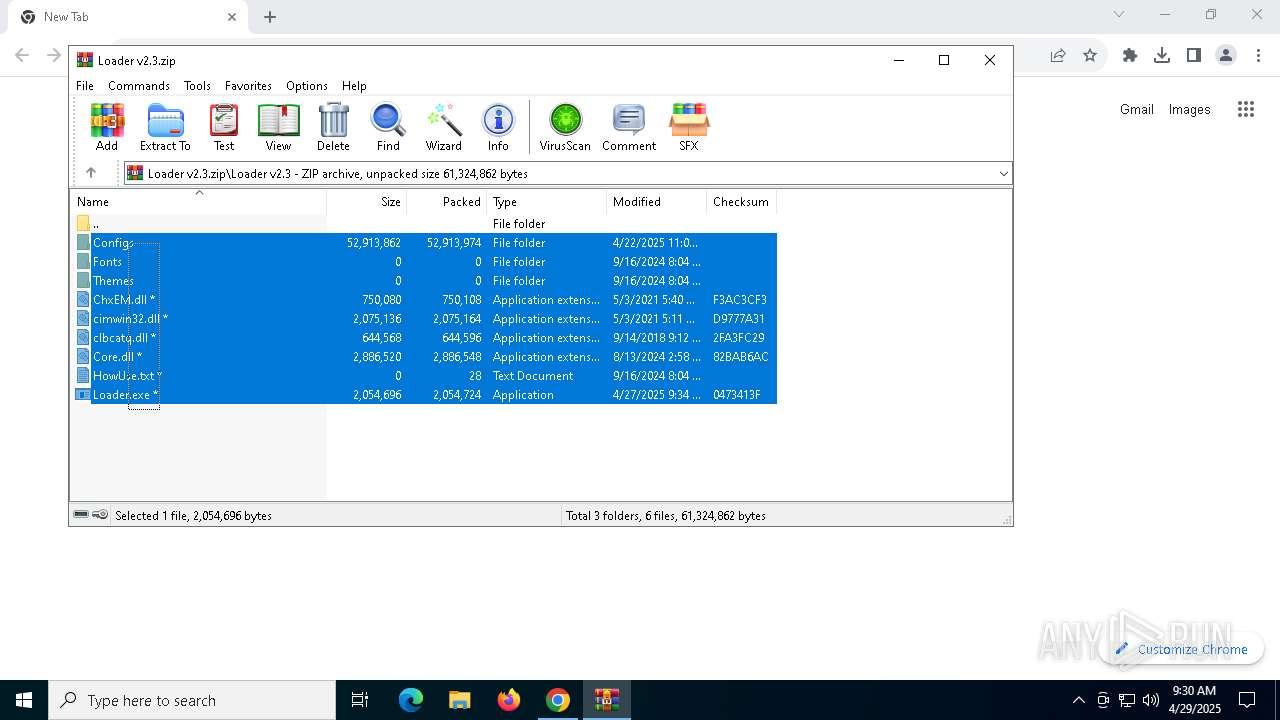Screen dimensions: 1280x720
Task: Click the key icon in status bar
Action: 100,515
